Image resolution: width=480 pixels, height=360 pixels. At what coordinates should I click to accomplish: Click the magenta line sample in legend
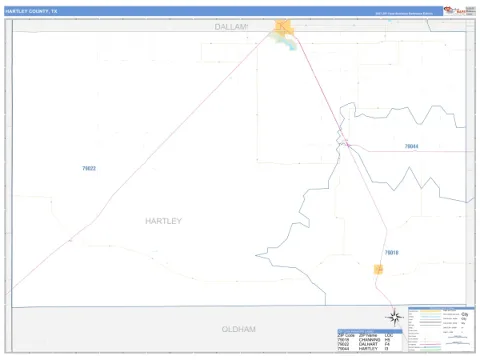pos(430,344)
